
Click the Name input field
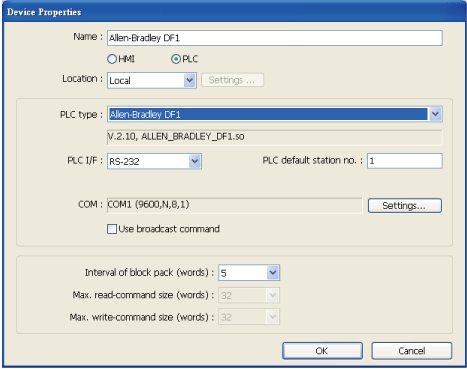[275, 38]
